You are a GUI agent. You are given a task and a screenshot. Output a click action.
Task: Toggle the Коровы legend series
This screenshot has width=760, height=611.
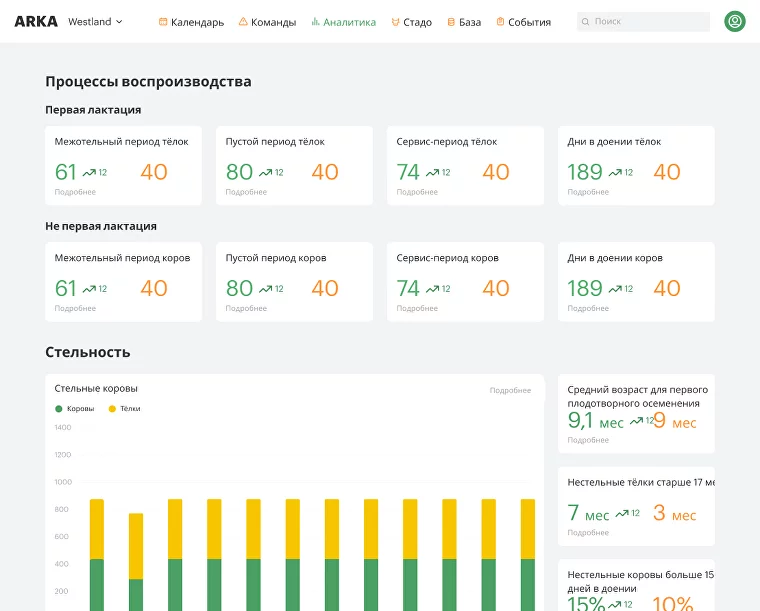point(75,409)
